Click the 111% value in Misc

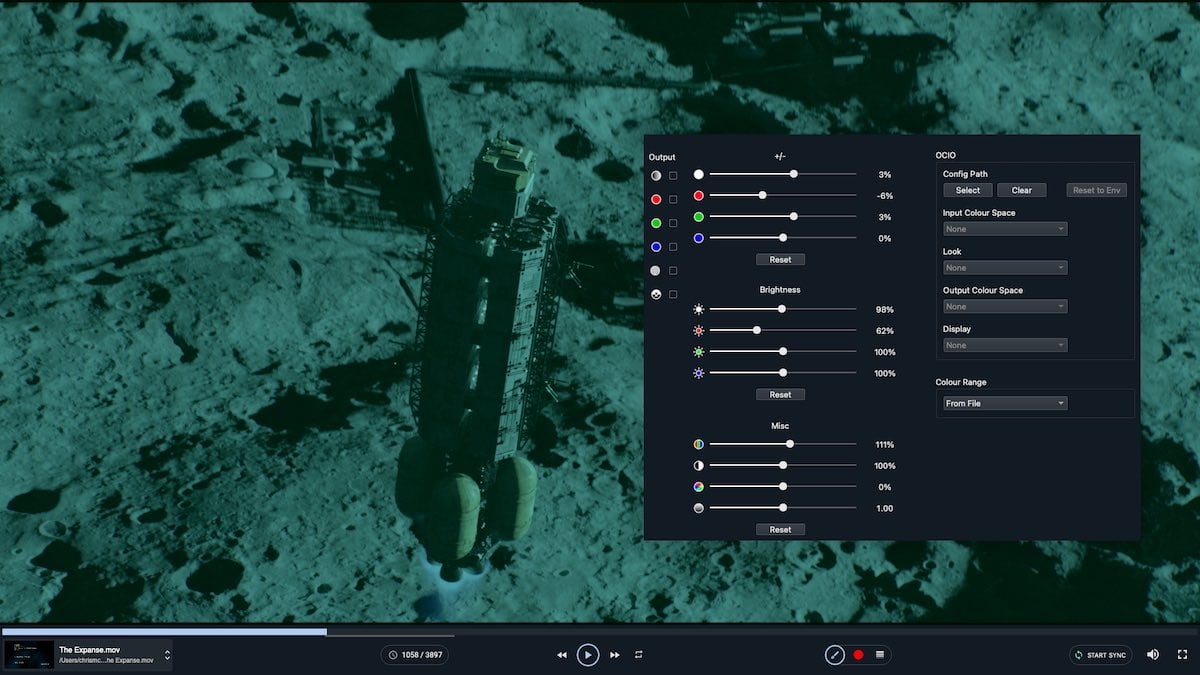pos(885,445)
